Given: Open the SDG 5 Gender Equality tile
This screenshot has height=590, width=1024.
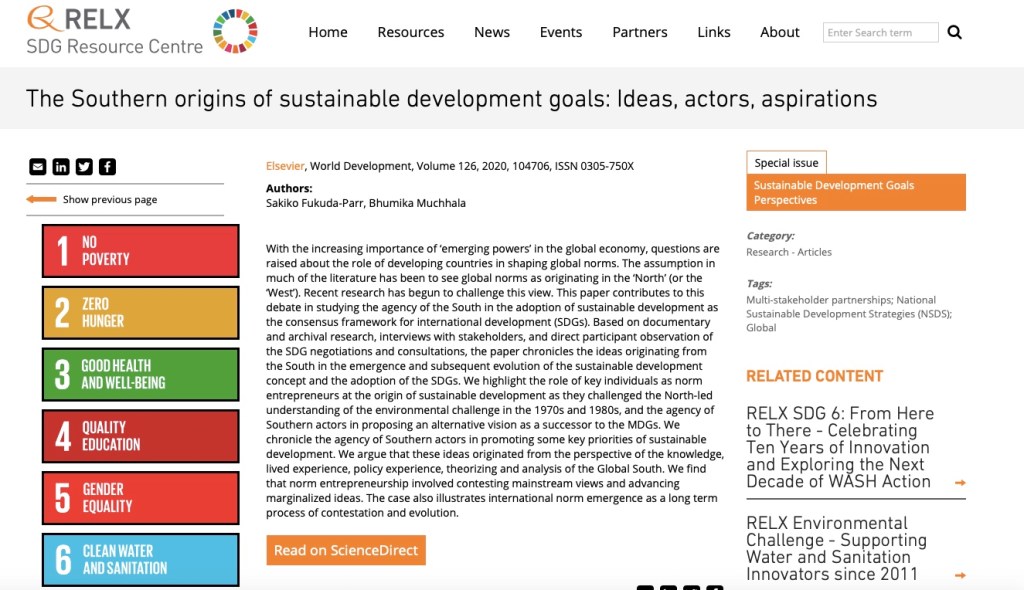Looking at the screenshot, I should (x=140, y=498).
